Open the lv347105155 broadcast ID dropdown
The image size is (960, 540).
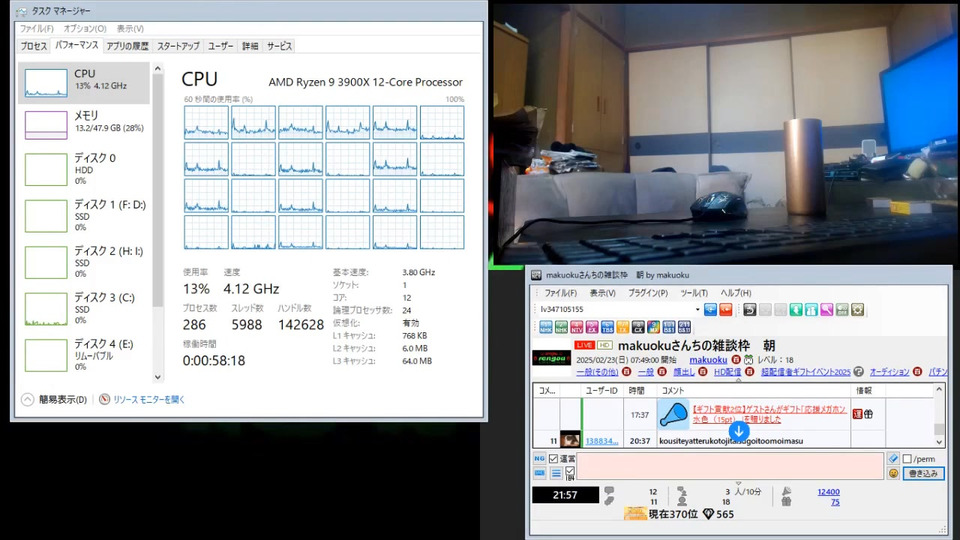click(x=697, y=310)
